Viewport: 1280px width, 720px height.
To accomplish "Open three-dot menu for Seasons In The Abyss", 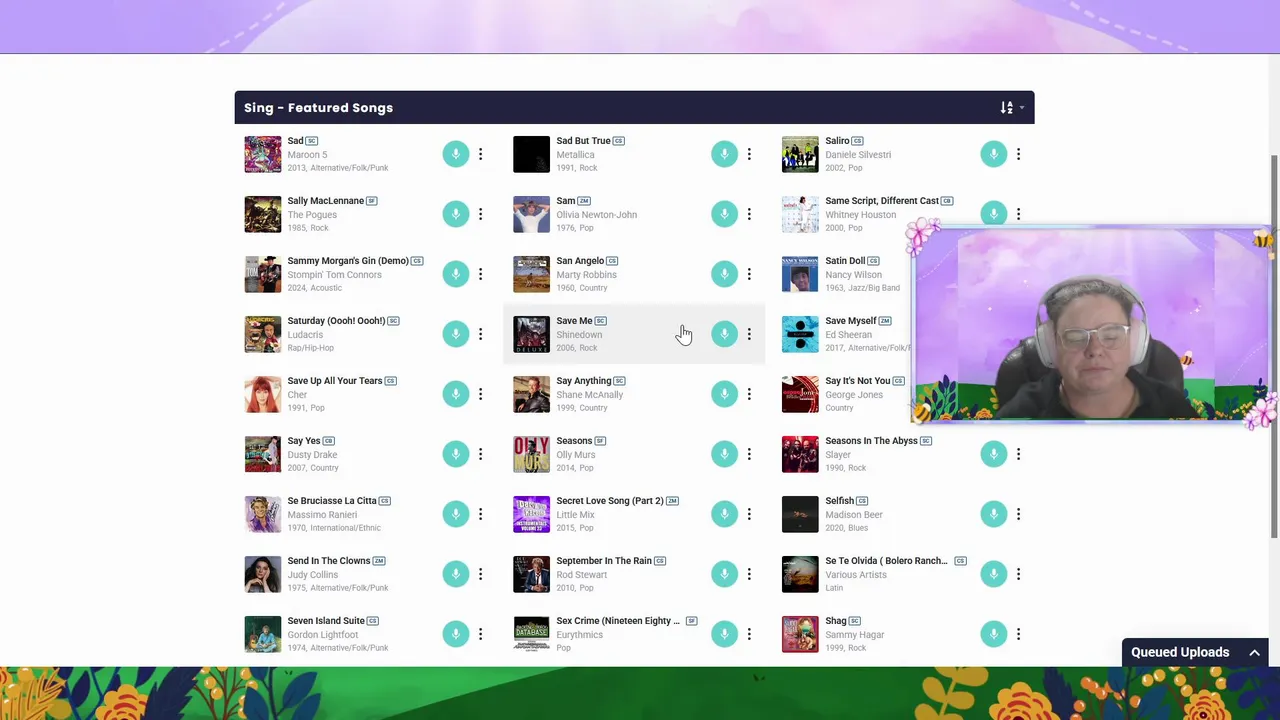I will [x=1018, y=454].
